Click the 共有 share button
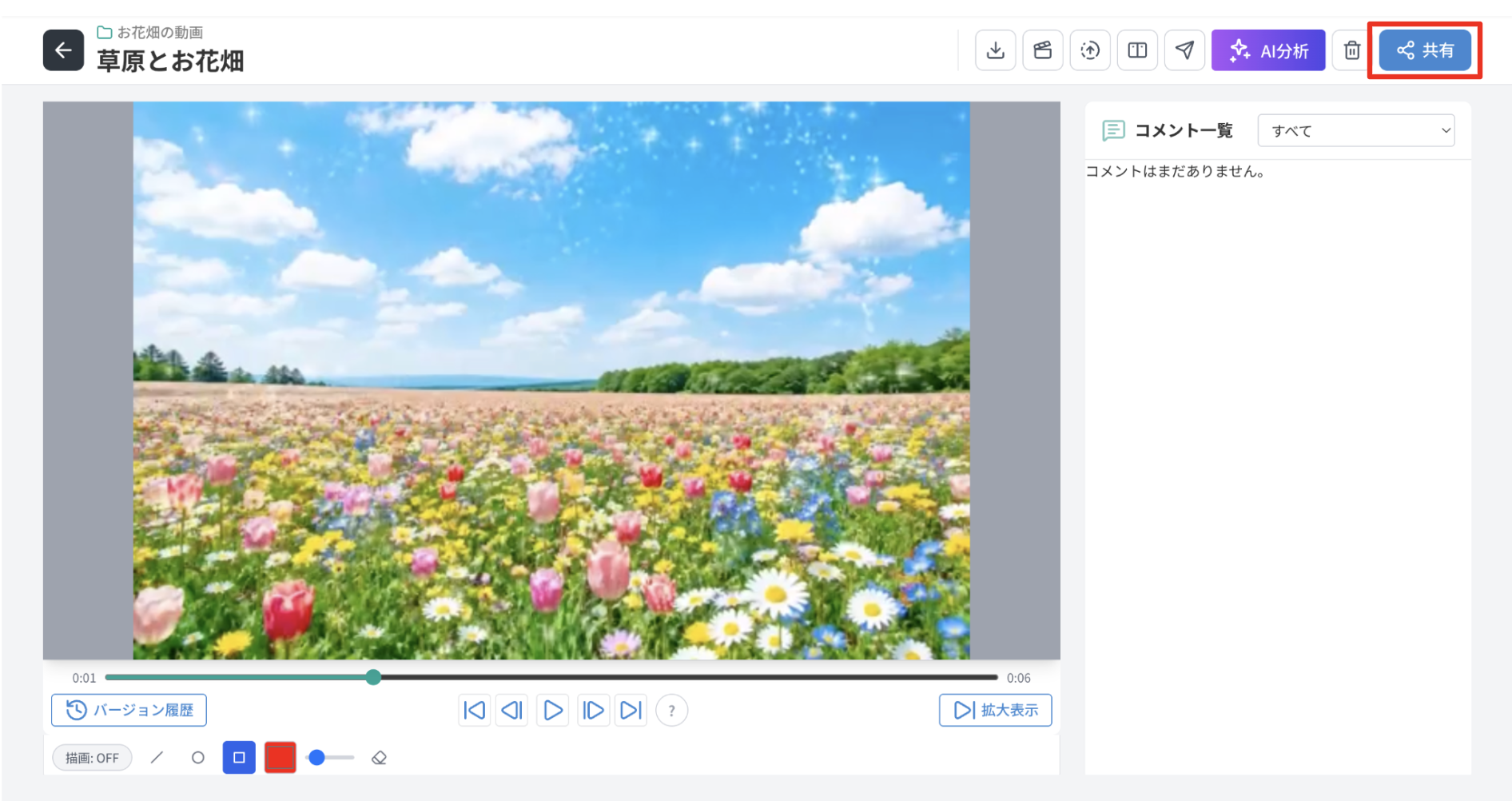Image resolution: width=1512 pixels, height=801 pixels. pos(1425,50)
